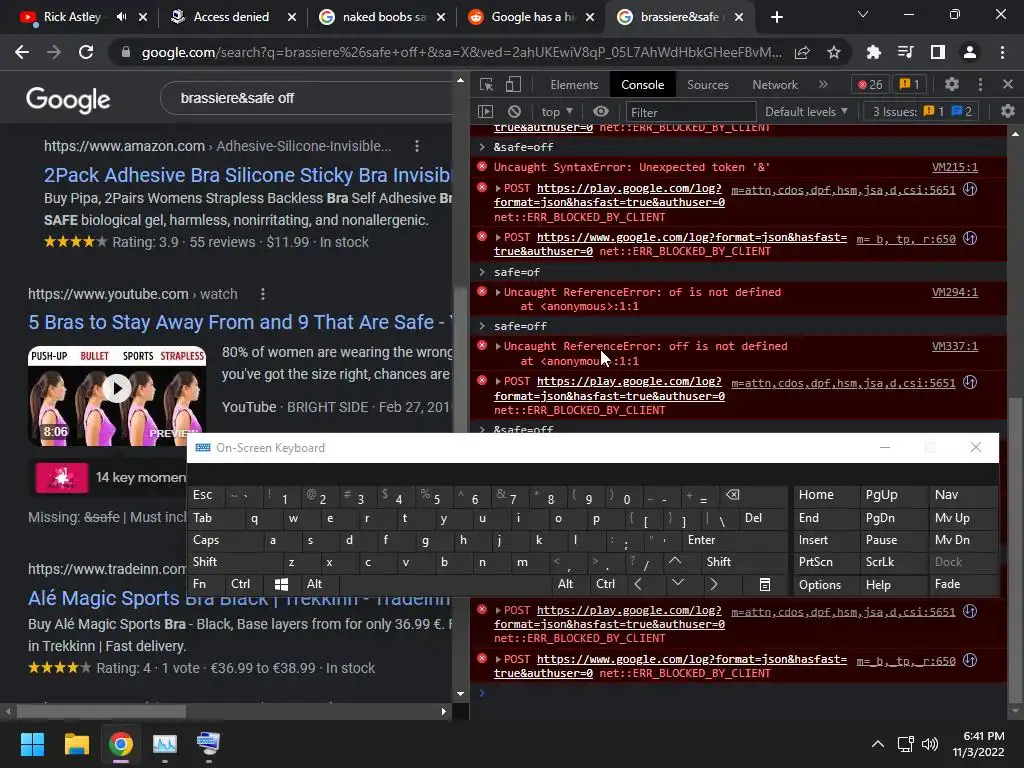Viewport: 1024px width, 768px height.
Task: Open VM215:1 source link
Action: pyautogui.click(x=955, y=167)
